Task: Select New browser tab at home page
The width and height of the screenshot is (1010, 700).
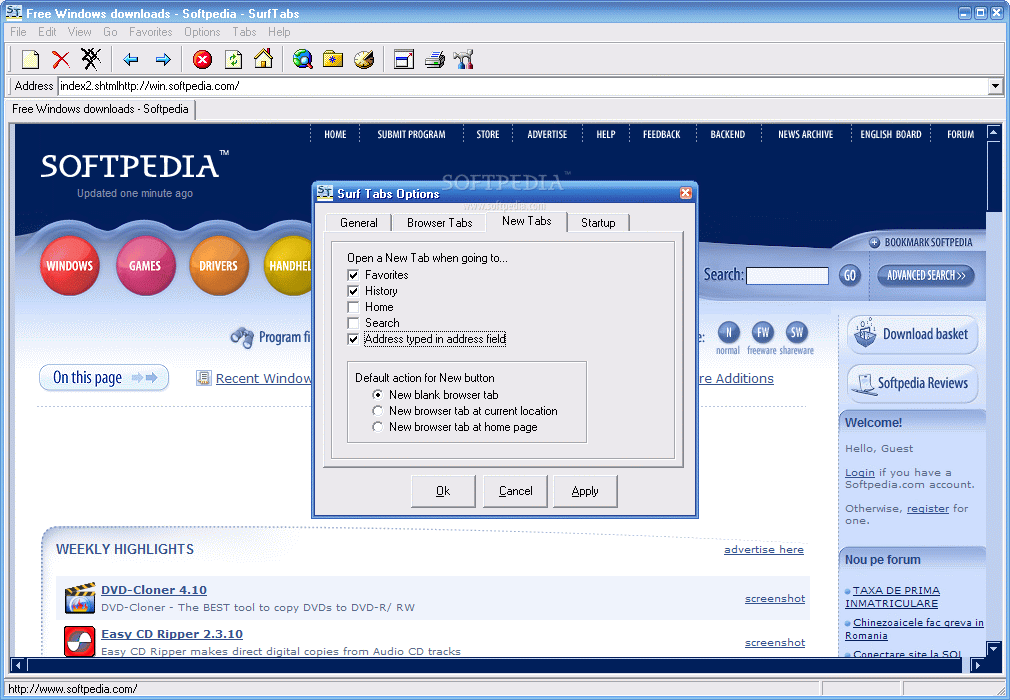Action: tap(377, 427)
